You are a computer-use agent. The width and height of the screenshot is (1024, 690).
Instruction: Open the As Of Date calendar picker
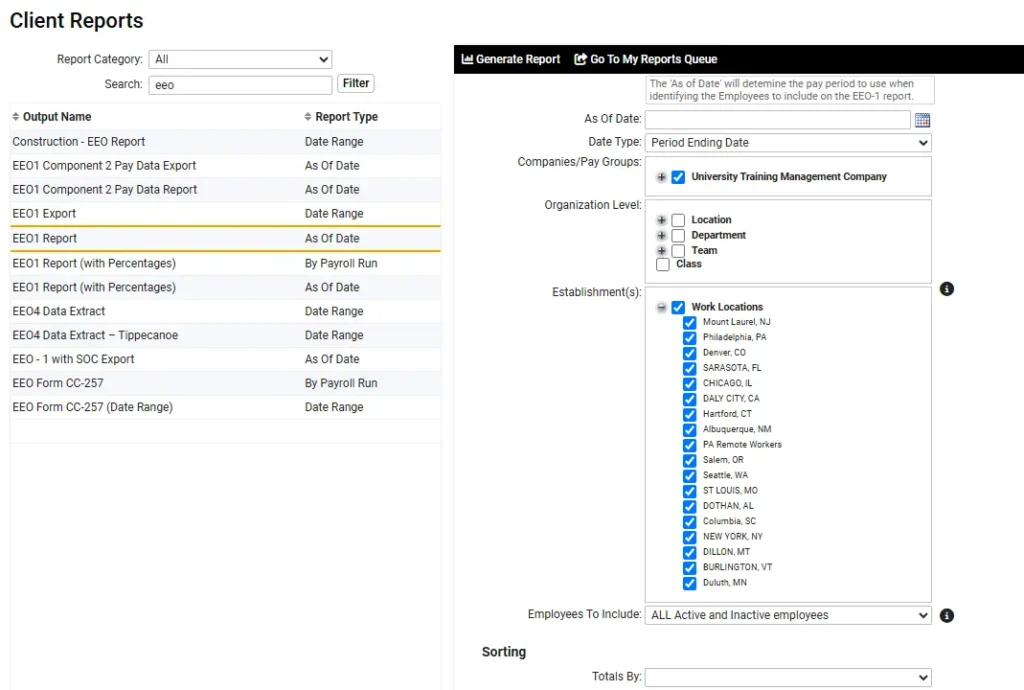(x=922, y=120)
